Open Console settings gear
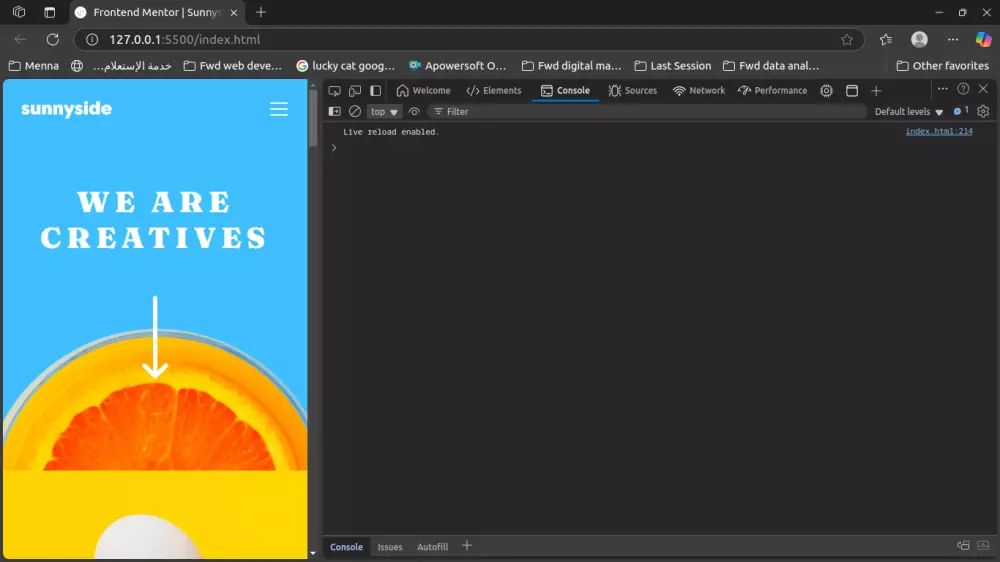Image resolution: width=1000 pixels, height=562 pixels. (983, 112)
